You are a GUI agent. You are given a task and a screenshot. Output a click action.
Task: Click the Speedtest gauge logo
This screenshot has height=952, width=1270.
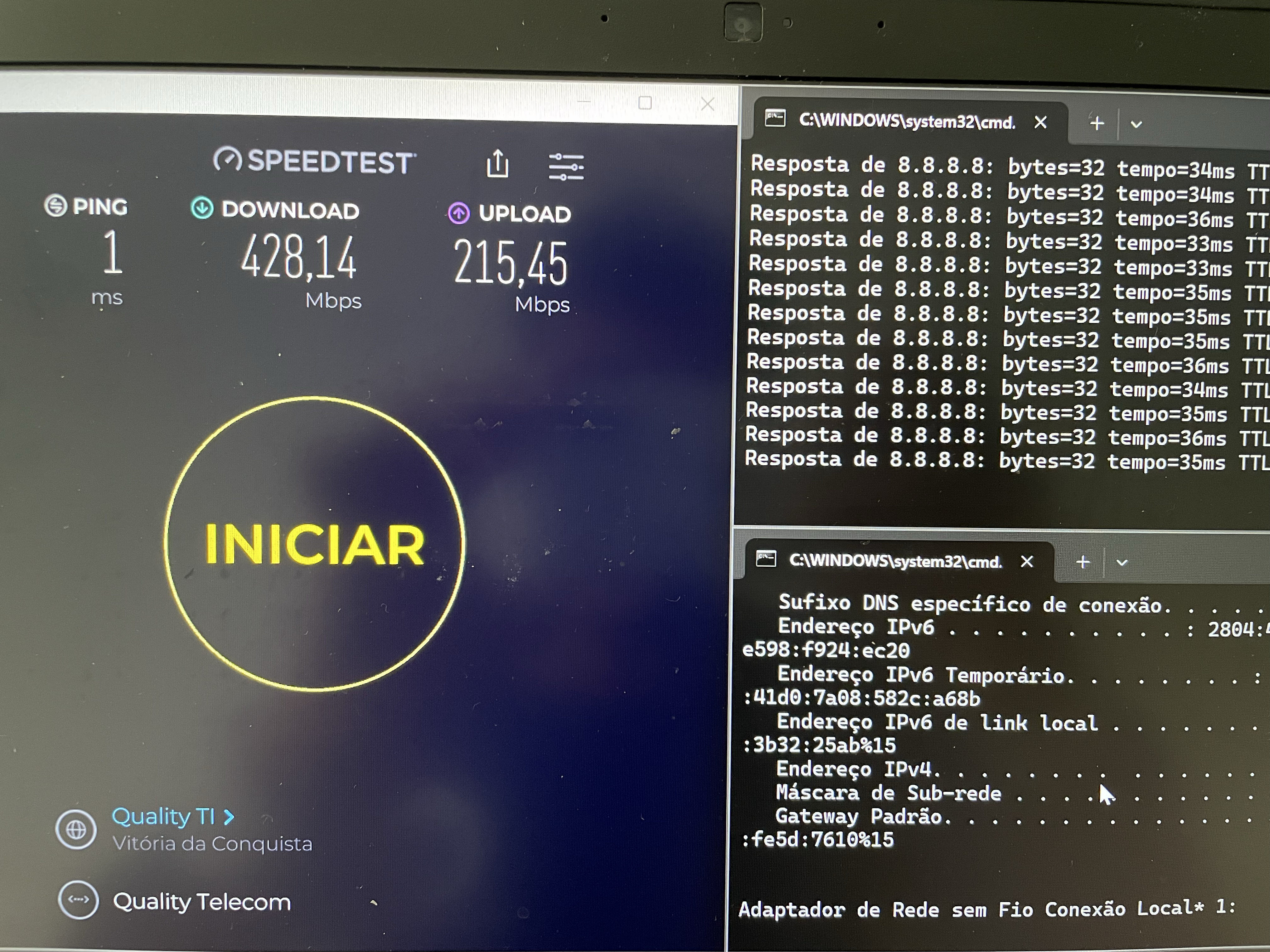(x=227, y=160)
